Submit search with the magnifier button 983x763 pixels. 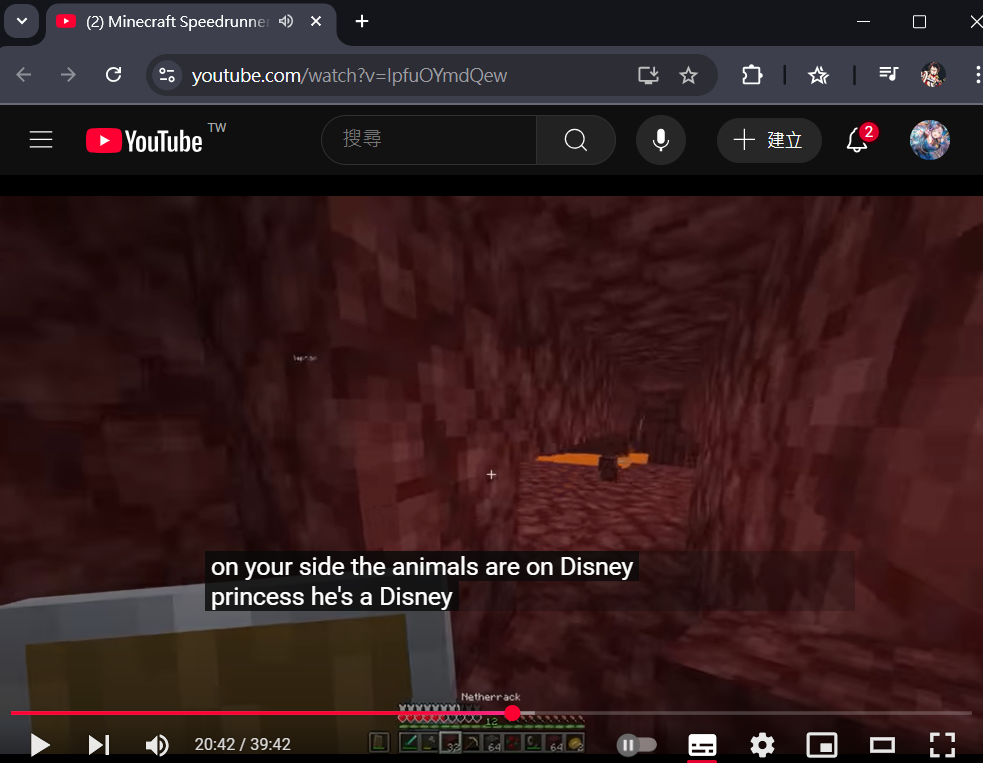[576, 139]
